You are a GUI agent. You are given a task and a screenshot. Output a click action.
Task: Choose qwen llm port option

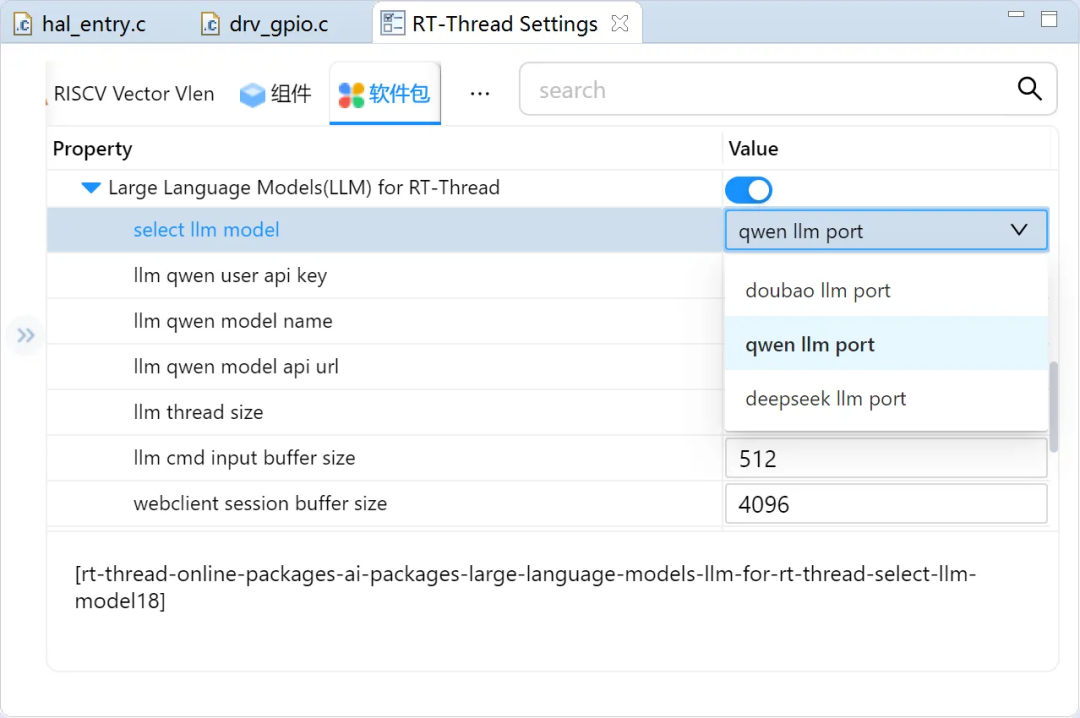(886, 345)
